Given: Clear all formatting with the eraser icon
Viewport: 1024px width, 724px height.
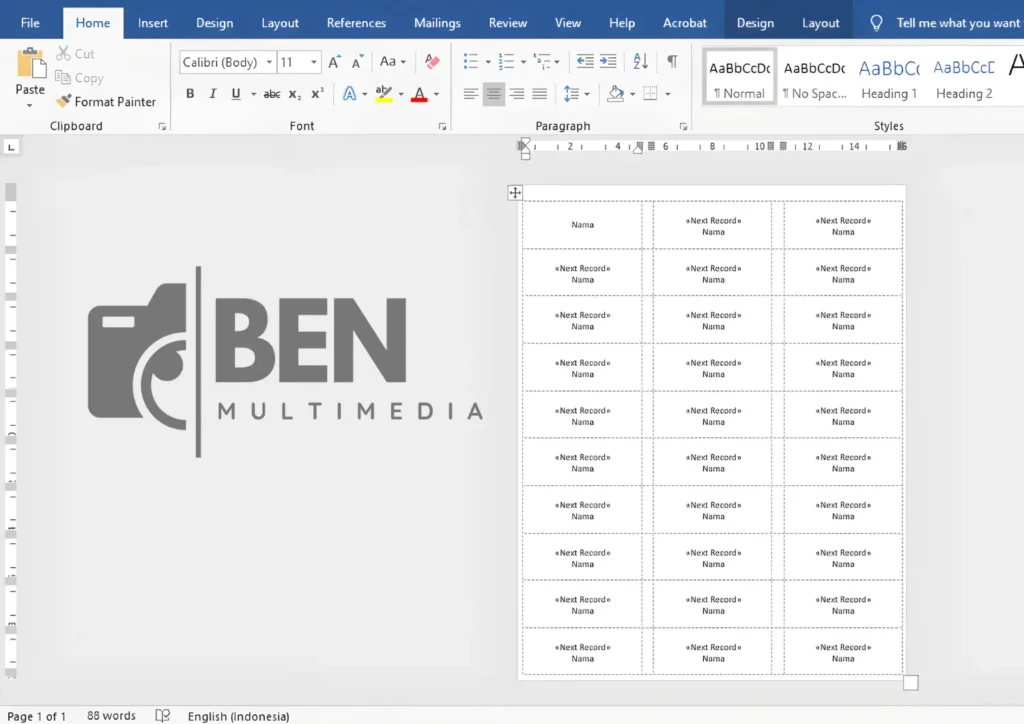Looking at the screenshot, I should [x=430, y=61].
